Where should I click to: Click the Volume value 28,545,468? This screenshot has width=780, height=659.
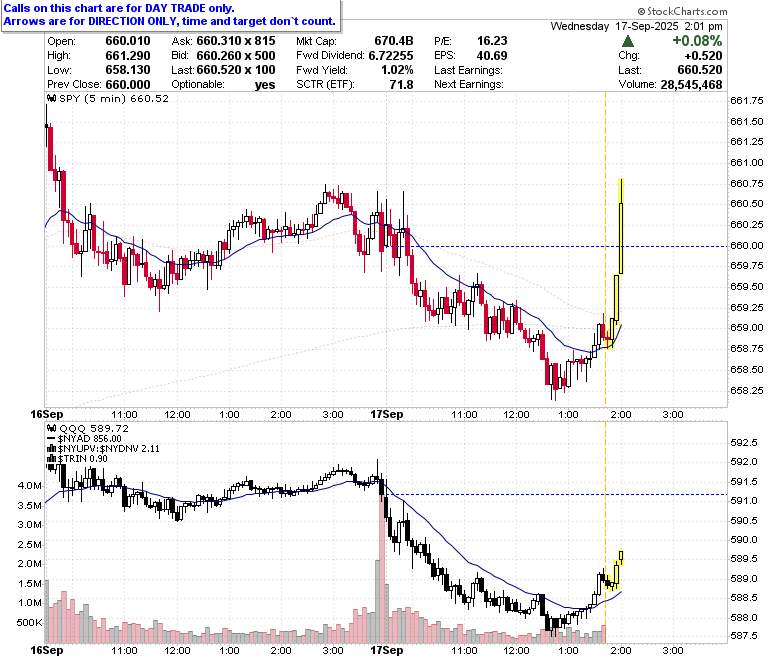(691, 85)
